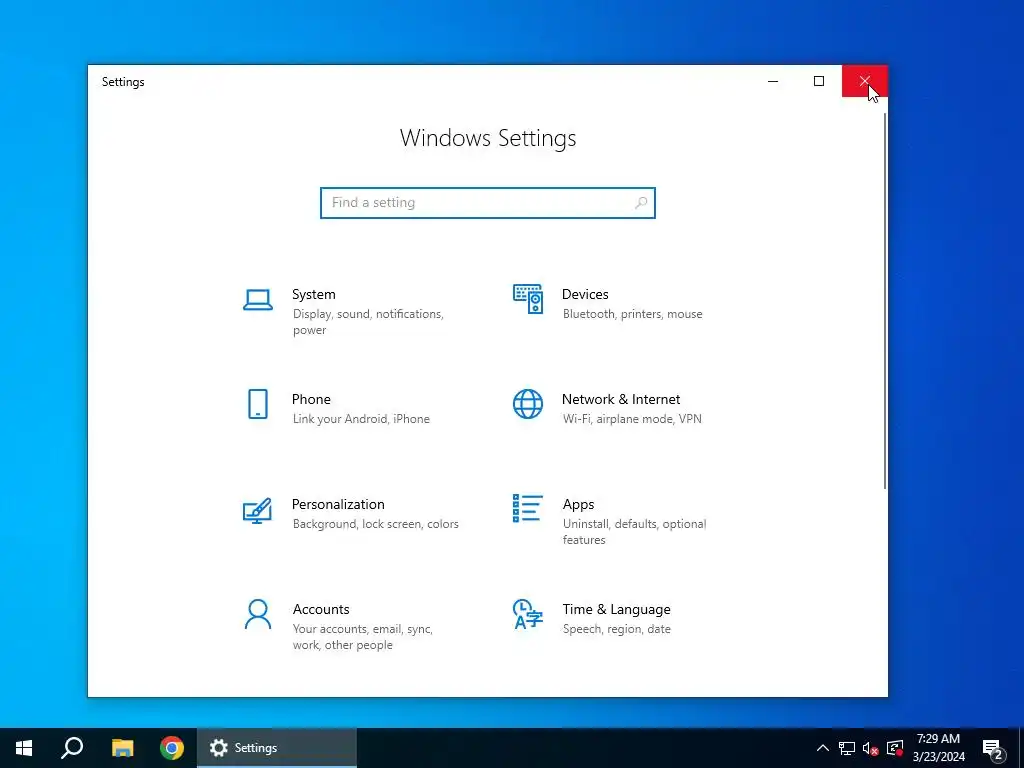
Task: Show hidden tray icons chevron
Action: pos(822,748)
